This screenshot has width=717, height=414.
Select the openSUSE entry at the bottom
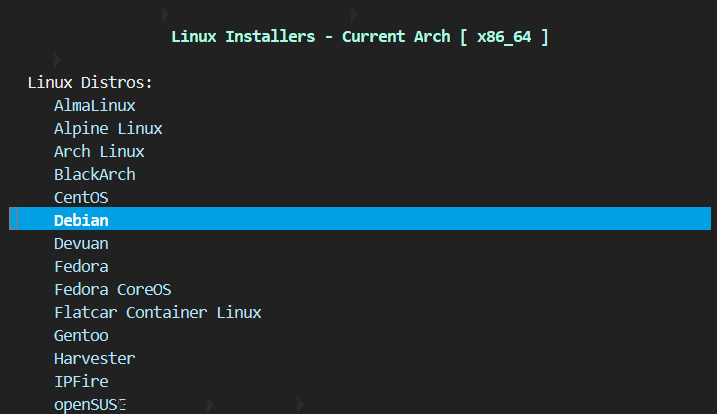tap(90, 404)
